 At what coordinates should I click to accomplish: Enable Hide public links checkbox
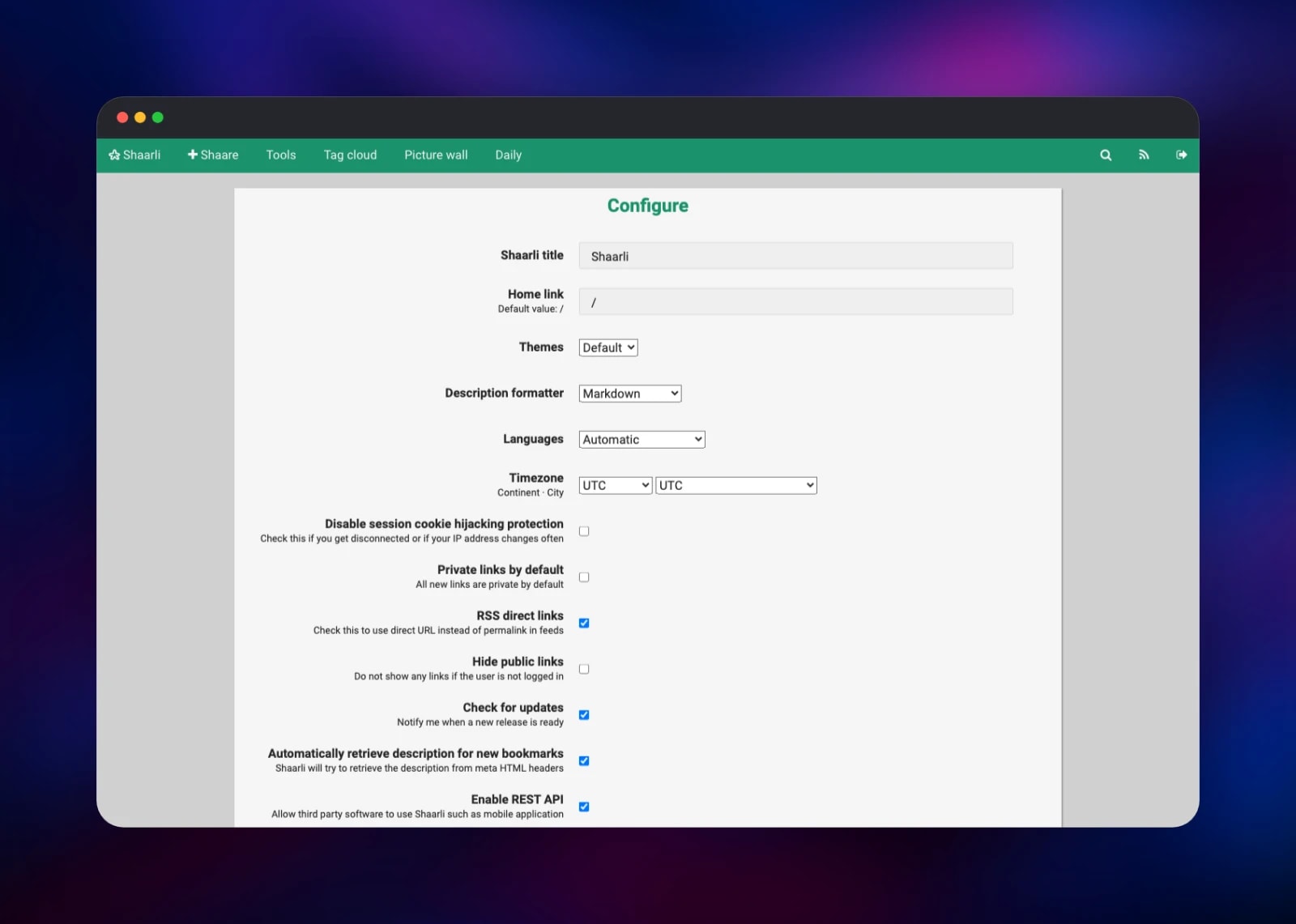pyautogui.click(x=584, y=669)
